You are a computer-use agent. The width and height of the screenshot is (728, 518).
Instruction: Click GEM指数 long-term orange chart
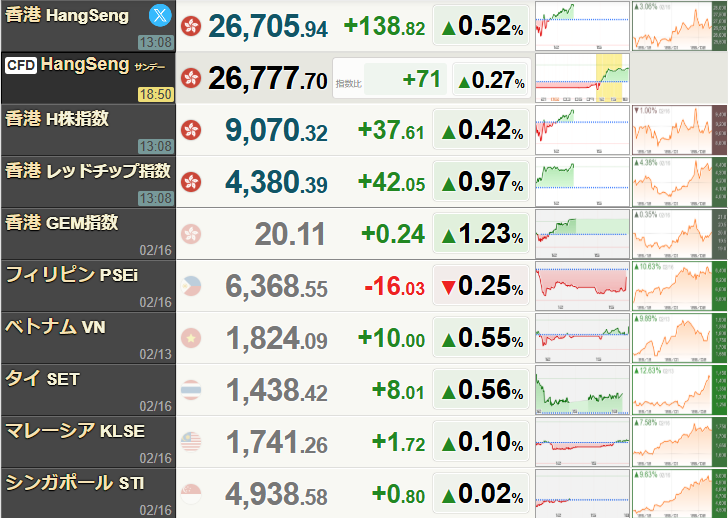coord(679,234)
